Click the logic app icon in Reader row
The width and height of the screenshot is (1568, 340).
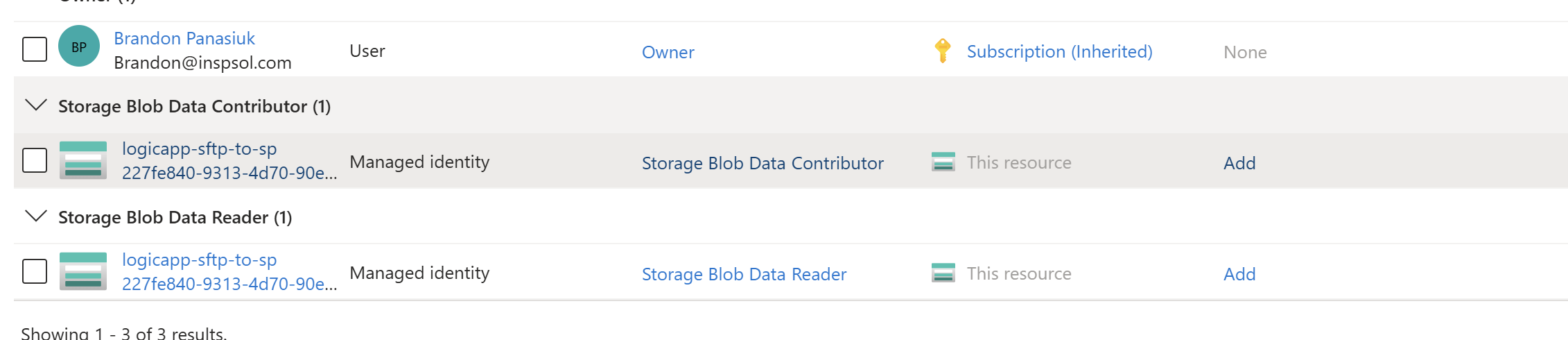pyautogui.click(x=83, y=271)
